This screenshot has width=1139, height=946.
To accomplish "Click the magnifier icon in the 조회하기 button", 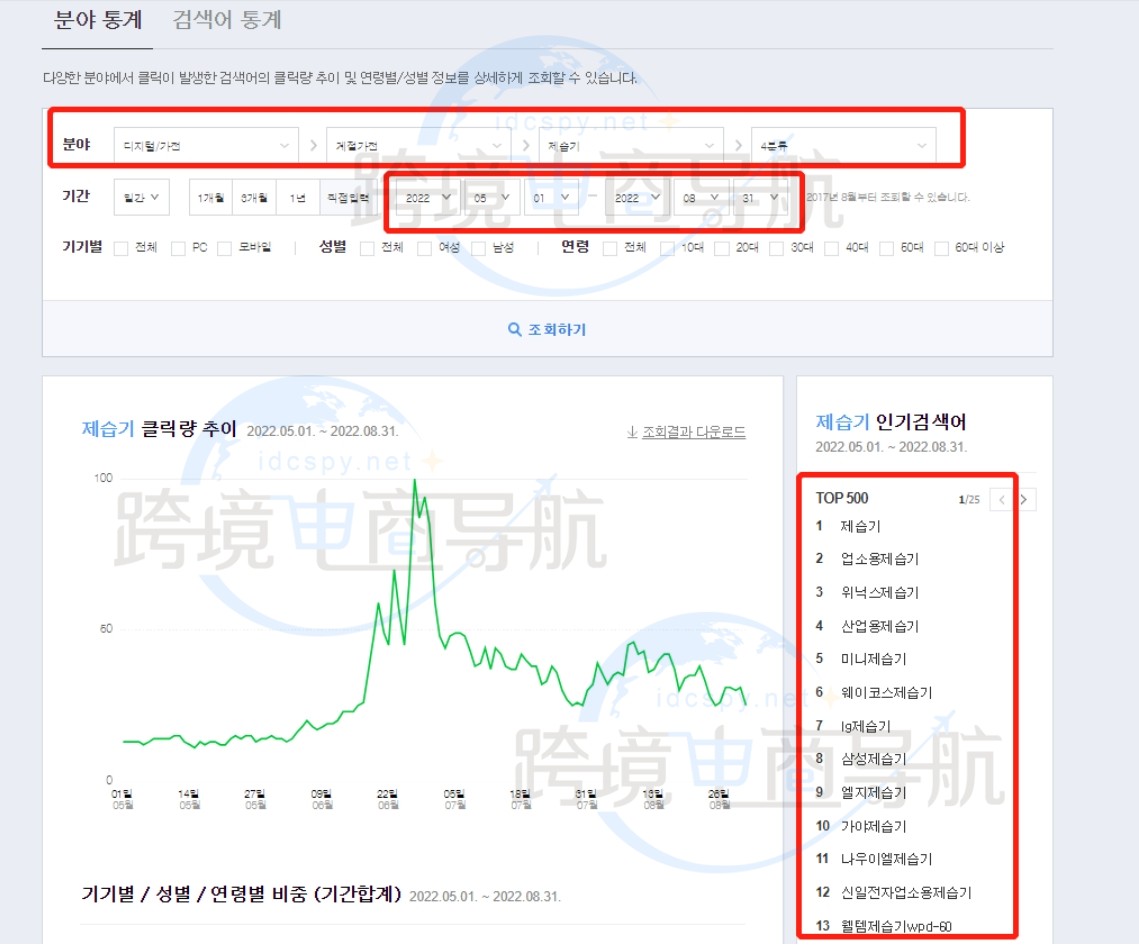I will pos(515,328).
